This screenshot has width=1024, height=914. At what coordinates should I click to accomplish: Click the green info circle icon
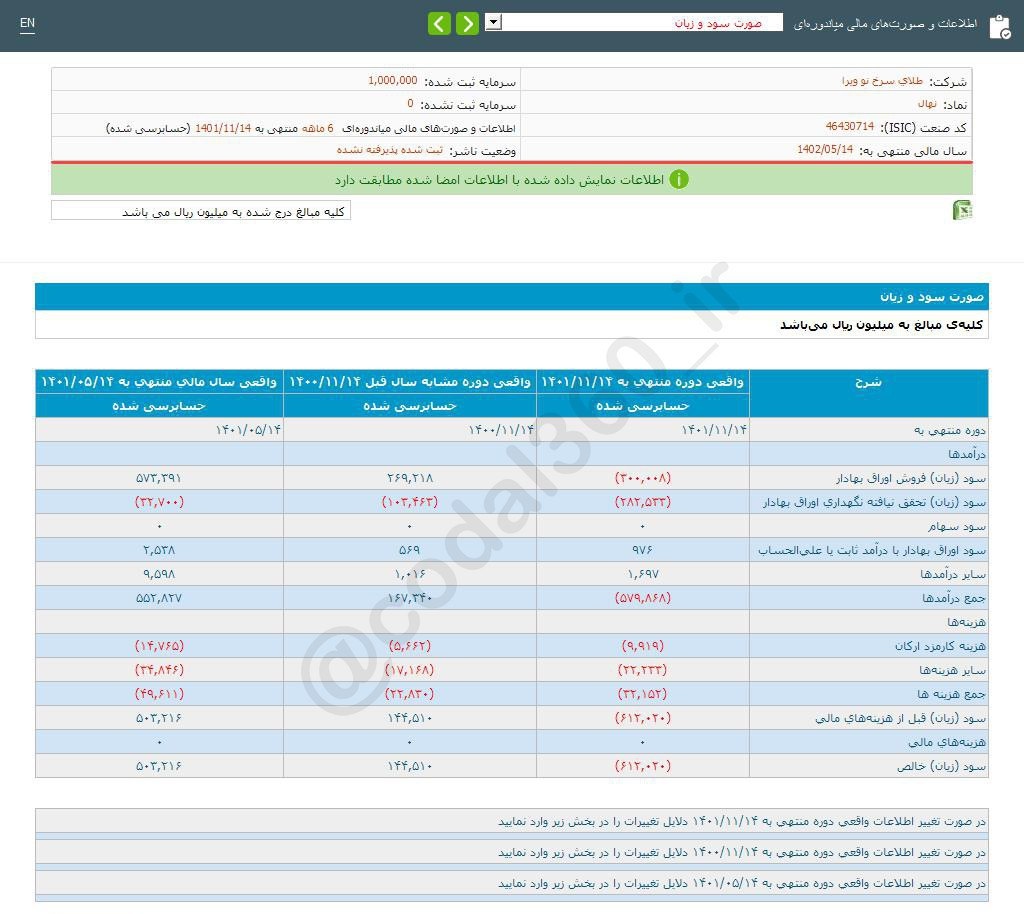678,180
